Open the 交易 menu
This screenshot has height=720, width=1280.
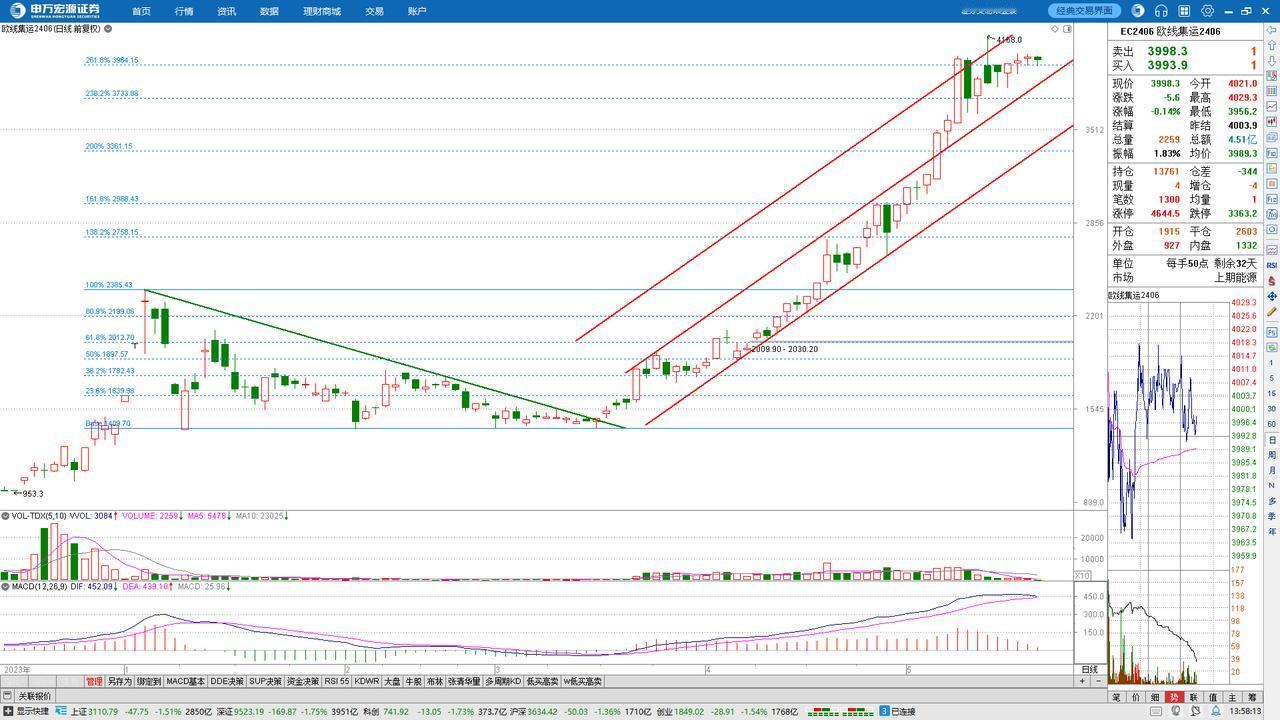pos(374,11)
